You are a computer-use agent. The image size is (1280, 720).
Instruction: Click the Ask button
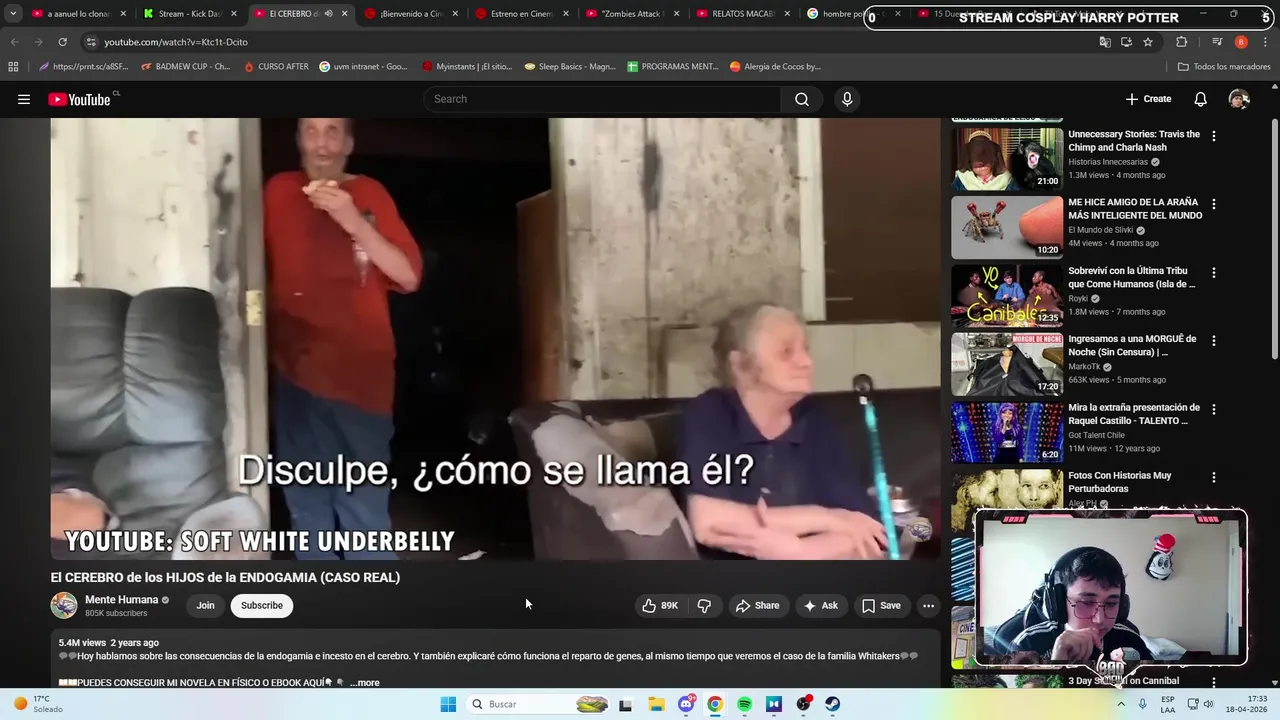[820, 605]
